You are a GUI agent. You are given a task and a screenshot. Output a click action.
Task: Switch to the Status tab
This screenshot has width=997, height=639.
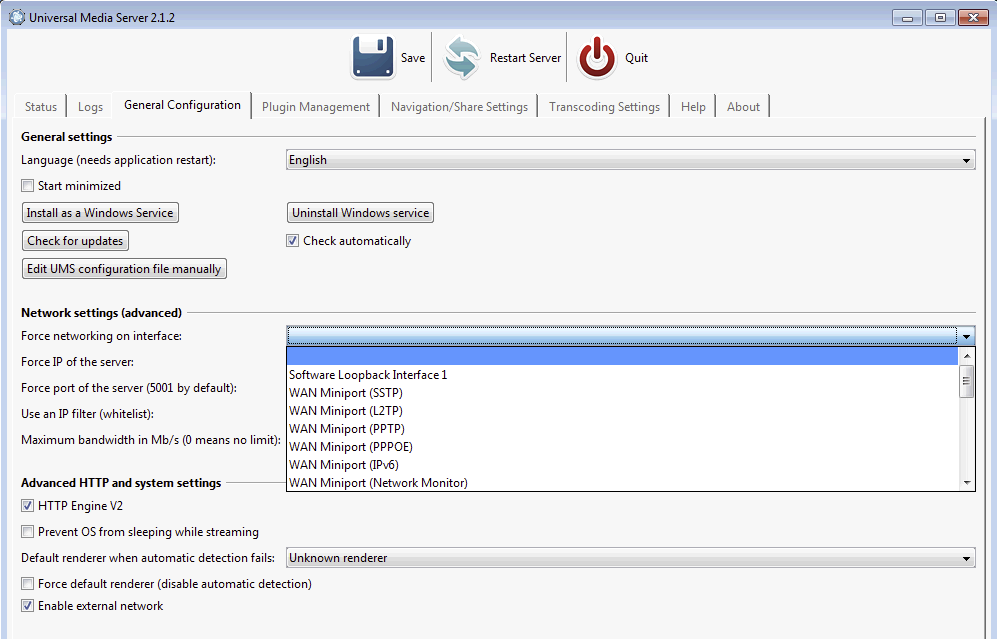click(x=41, y=107)
